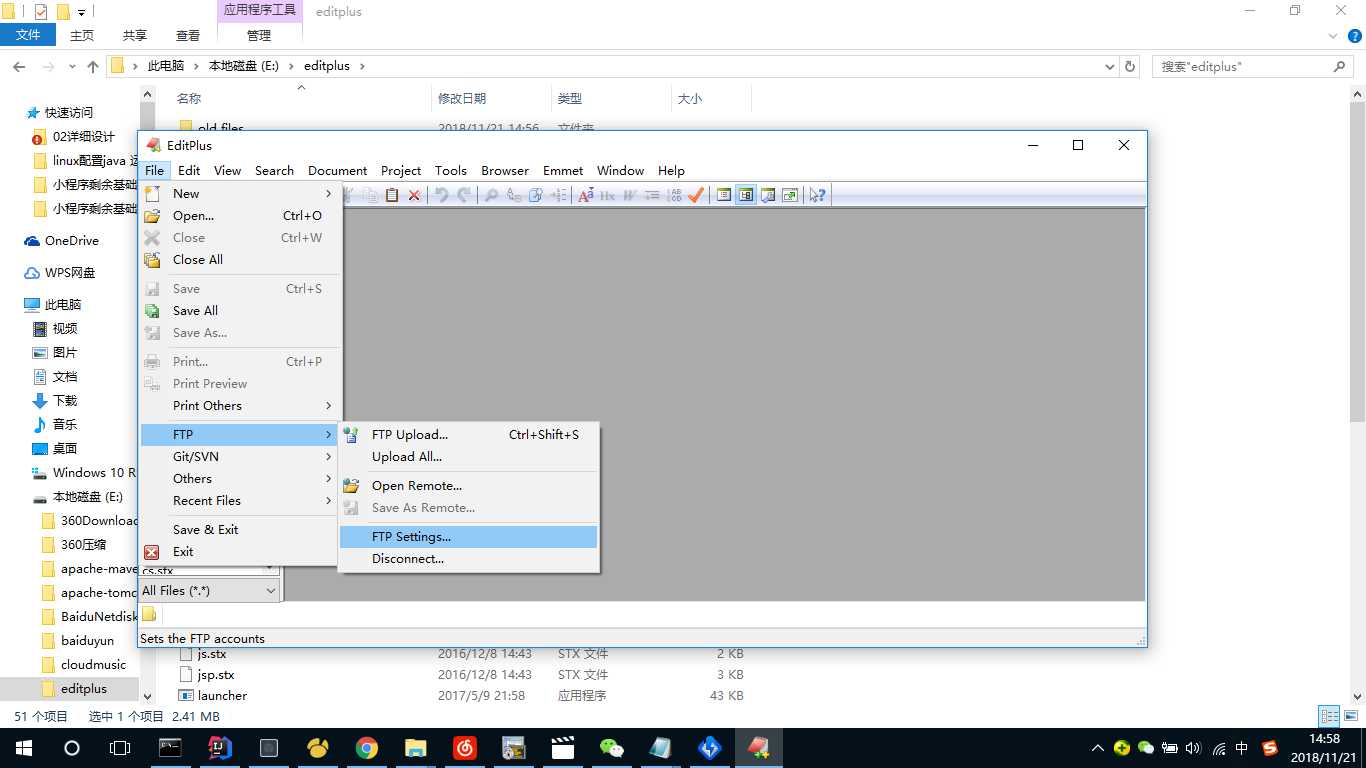Click Disconnect... in the FTP submenu
Screen dimensions: 1366x768
point(469,558)
